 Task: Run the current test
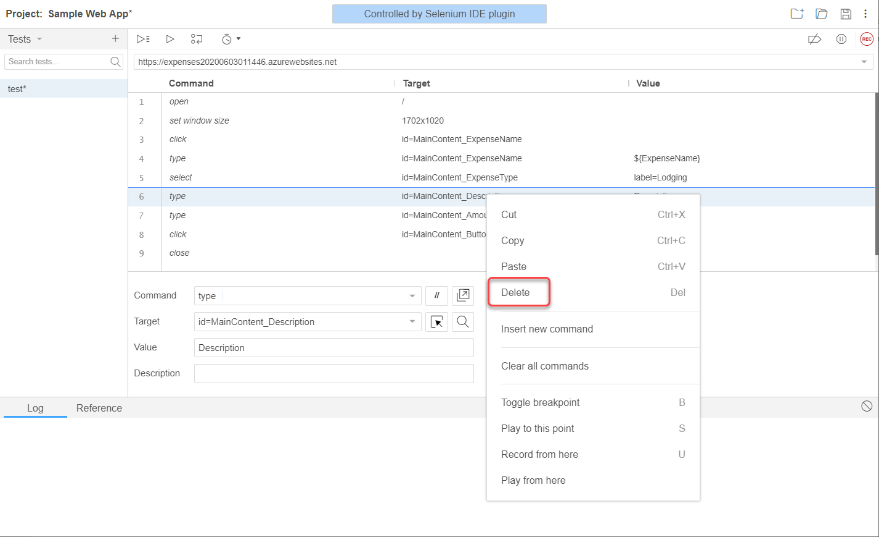click(170, 39)
